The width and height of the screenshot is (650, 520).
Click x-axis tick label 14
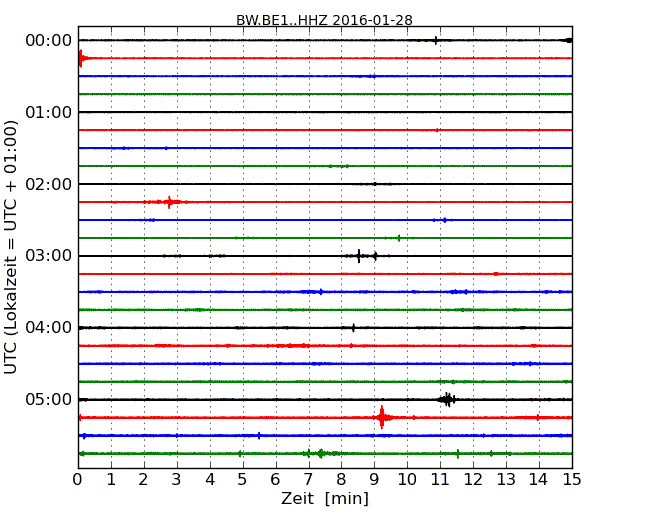coord(539,480)
